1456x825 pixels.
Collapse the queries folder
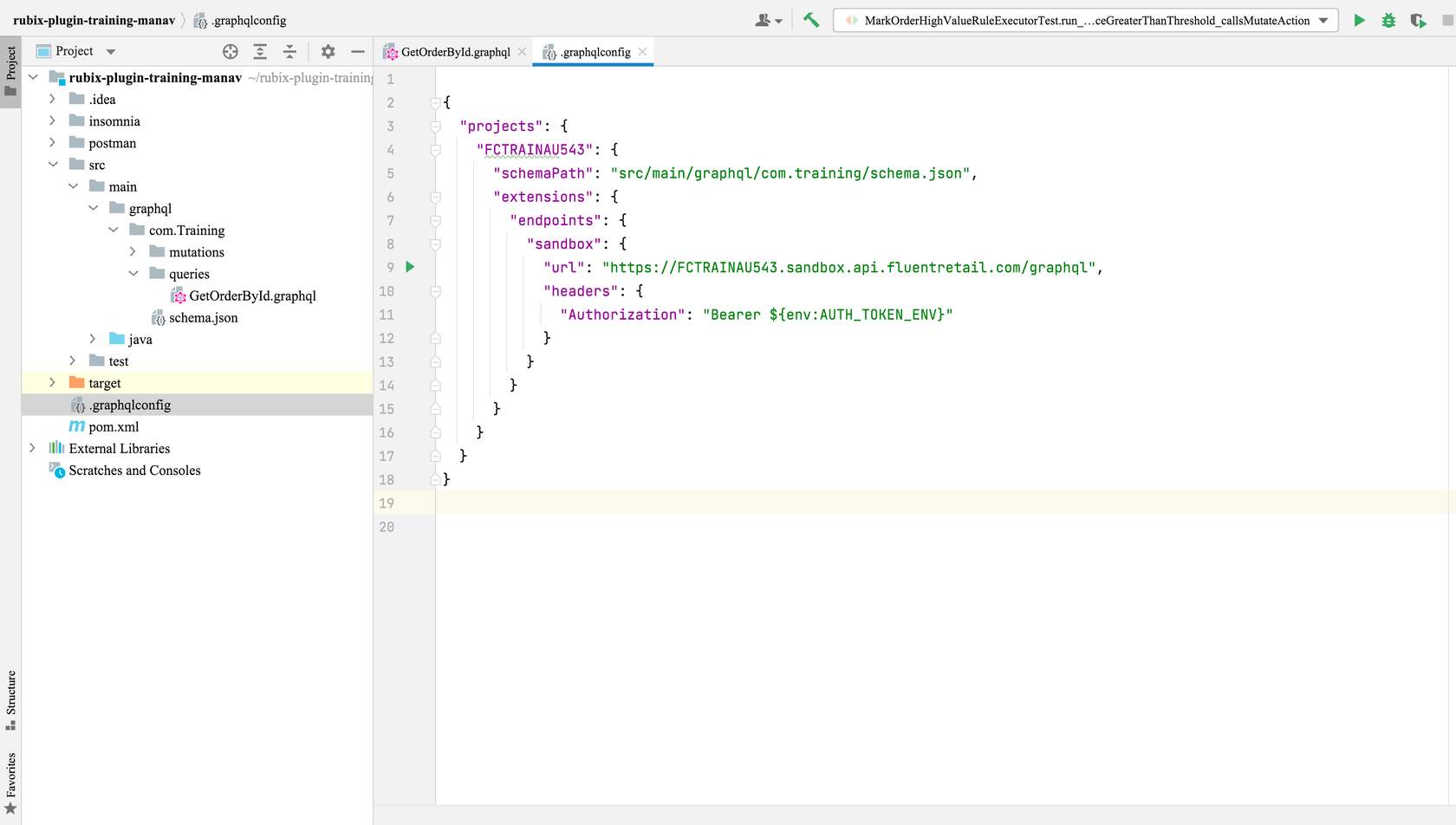133,273
